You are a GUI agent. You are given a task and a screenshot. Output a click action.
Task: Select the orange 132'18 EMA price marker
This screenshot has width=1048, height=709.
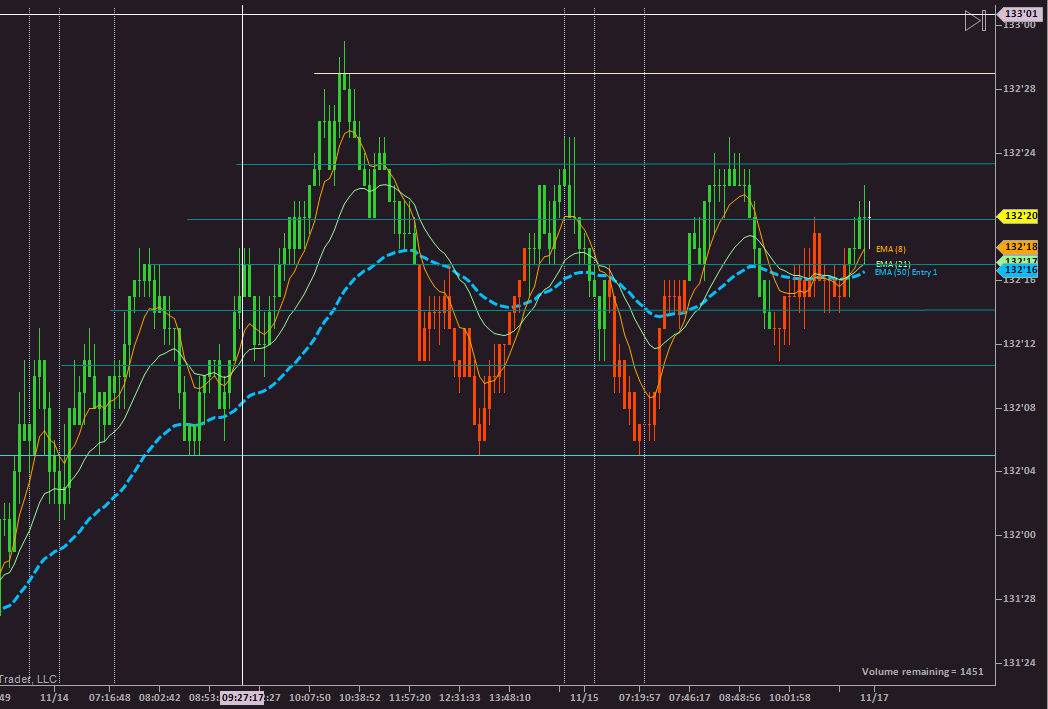(x=1018, y=247)
